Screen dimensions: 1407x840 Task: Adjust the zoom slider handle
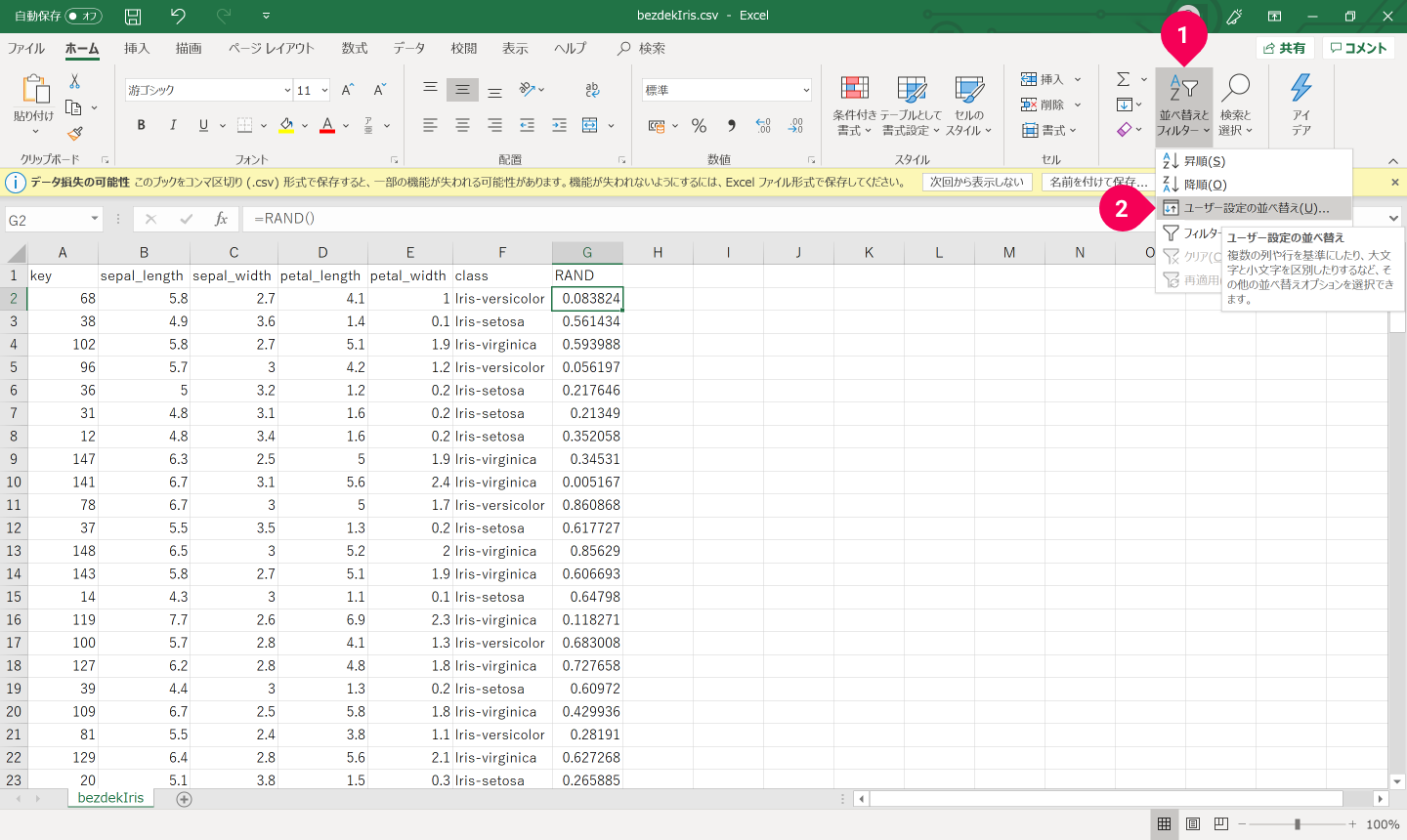tap(1298, 824)
